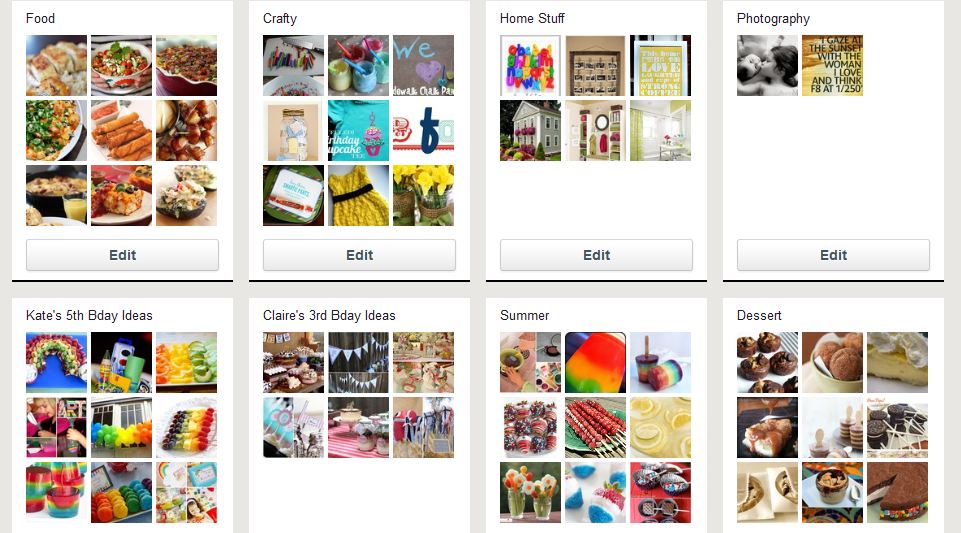Click Edit button under Home Stuff board

(596, 255)
